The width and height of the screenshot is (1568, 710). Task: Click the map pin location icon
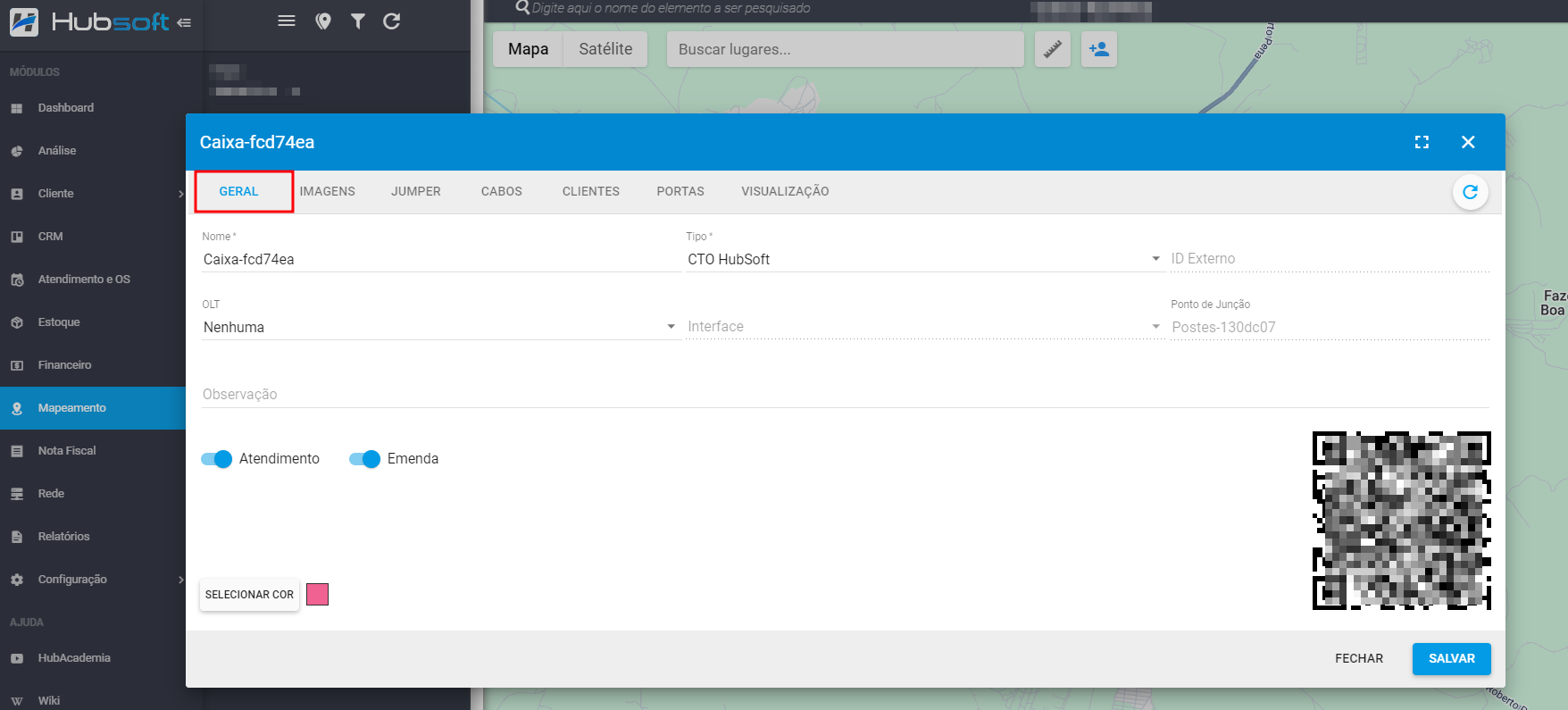pyautogui.click(x=323, y=21)
